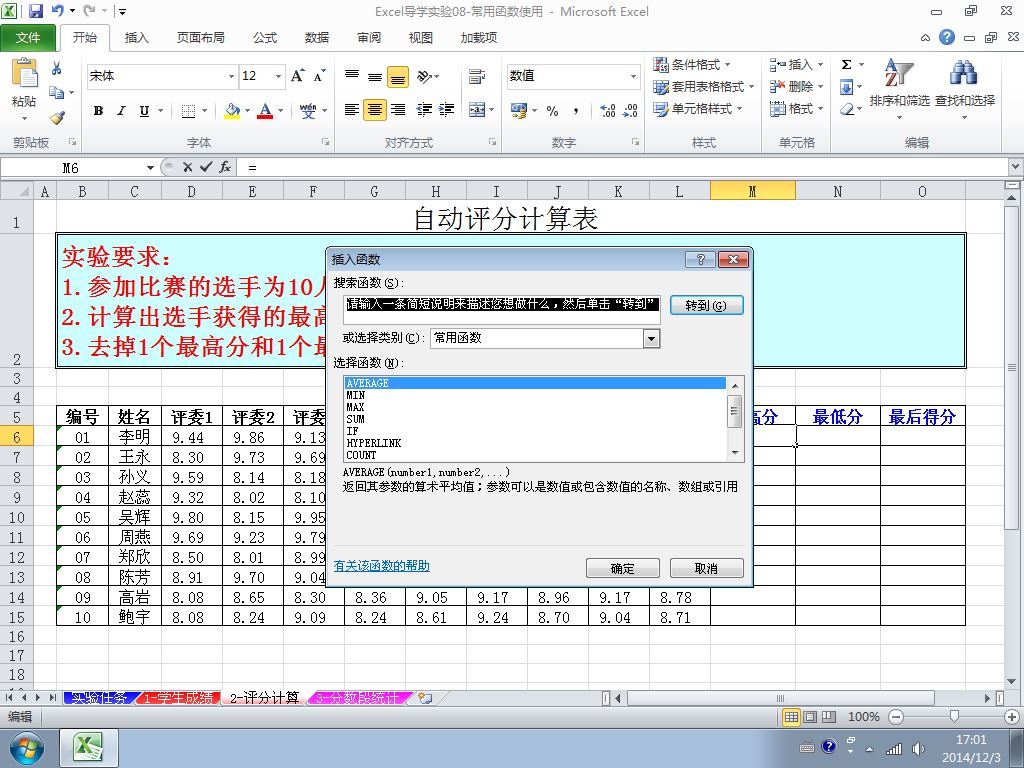Toggle Bold formatting

(x=98, y=110)
